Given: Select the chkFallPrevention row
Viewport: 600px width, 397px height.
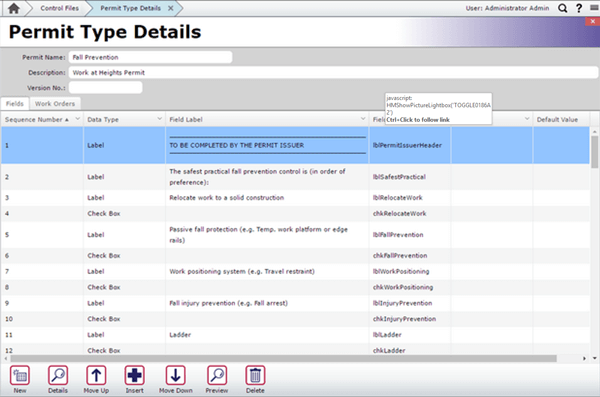Looking at the screenshot, I should pos(295,255).
